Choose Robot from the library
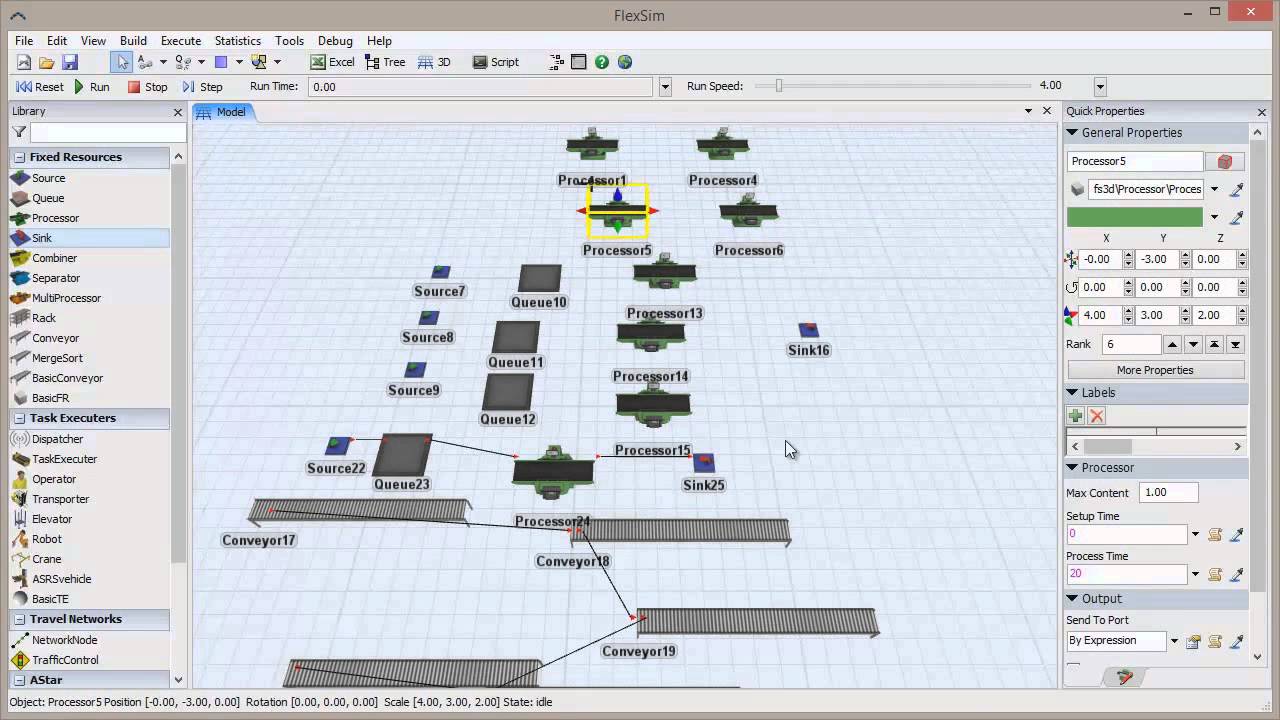 click(47, 539)
